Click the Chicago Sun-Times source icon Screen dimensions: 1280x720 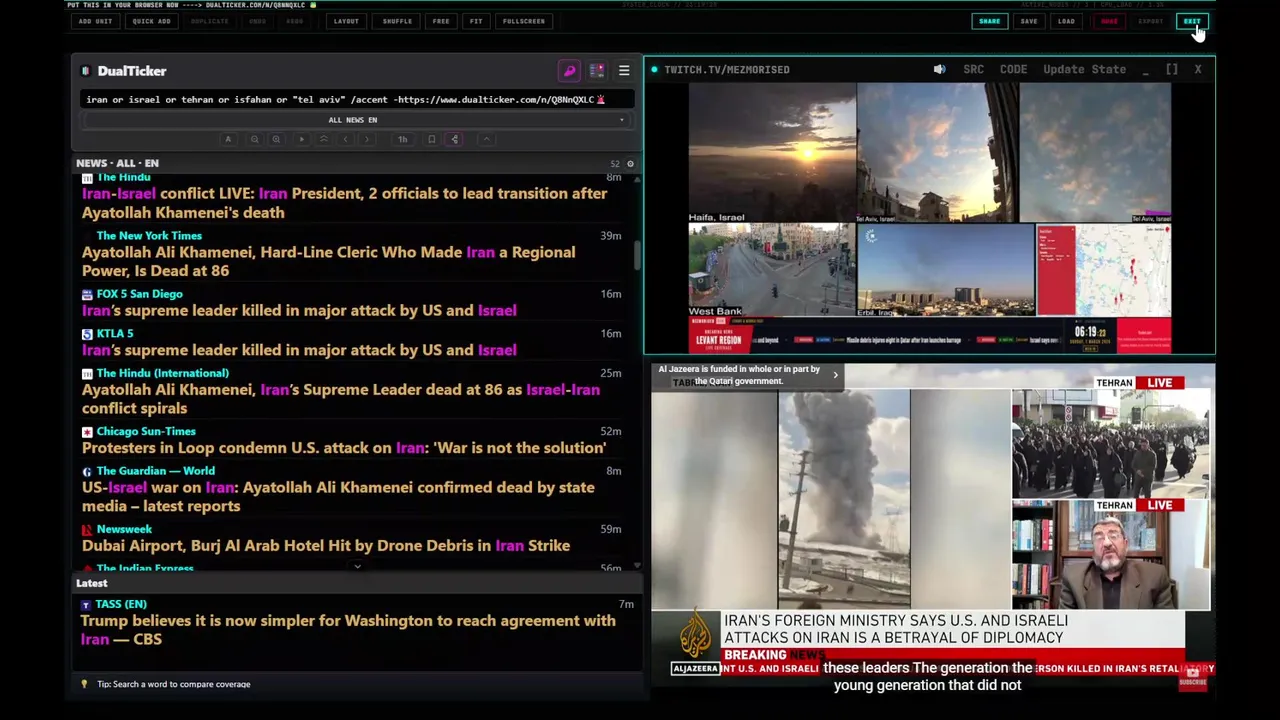click(87, 432)
